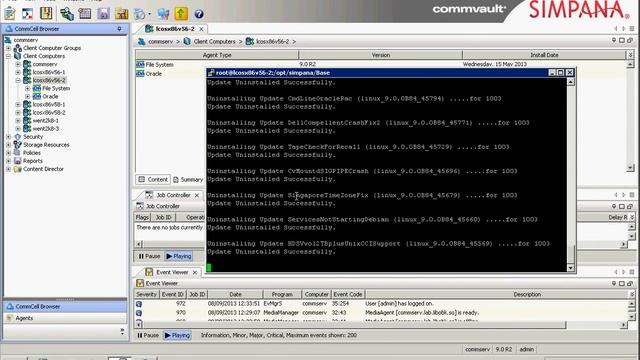The width and height of the screenshot is (640, 360).
Task: Click the blue network computers toolbar icon
Action: click(163, 14)
